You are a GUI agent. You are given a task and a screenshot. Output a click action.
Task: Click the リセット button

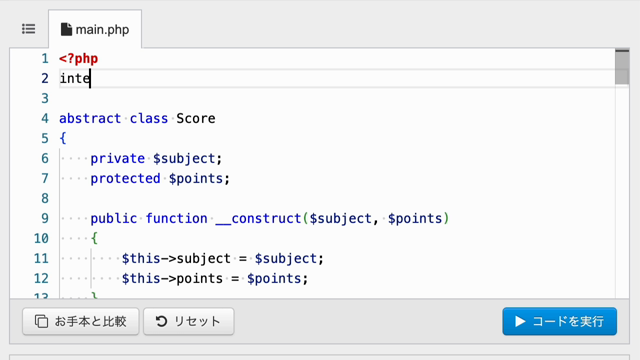189,321
